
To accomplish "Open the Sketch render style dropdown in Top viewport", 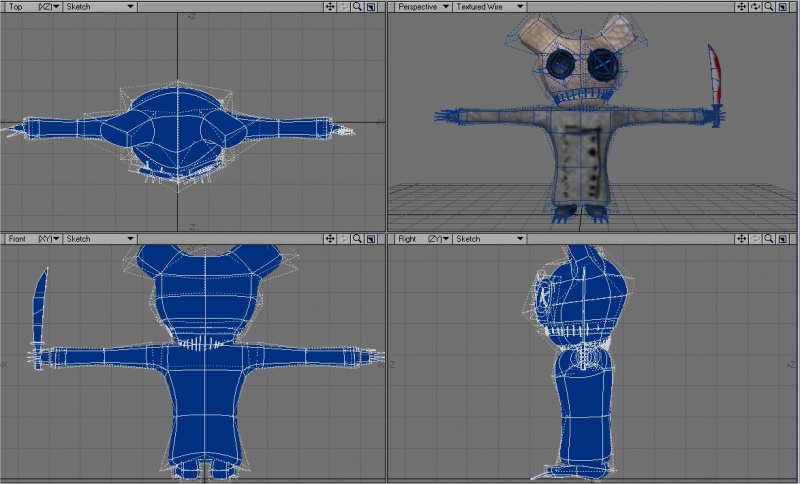I will pyautogui.click(x=100, y=6).
